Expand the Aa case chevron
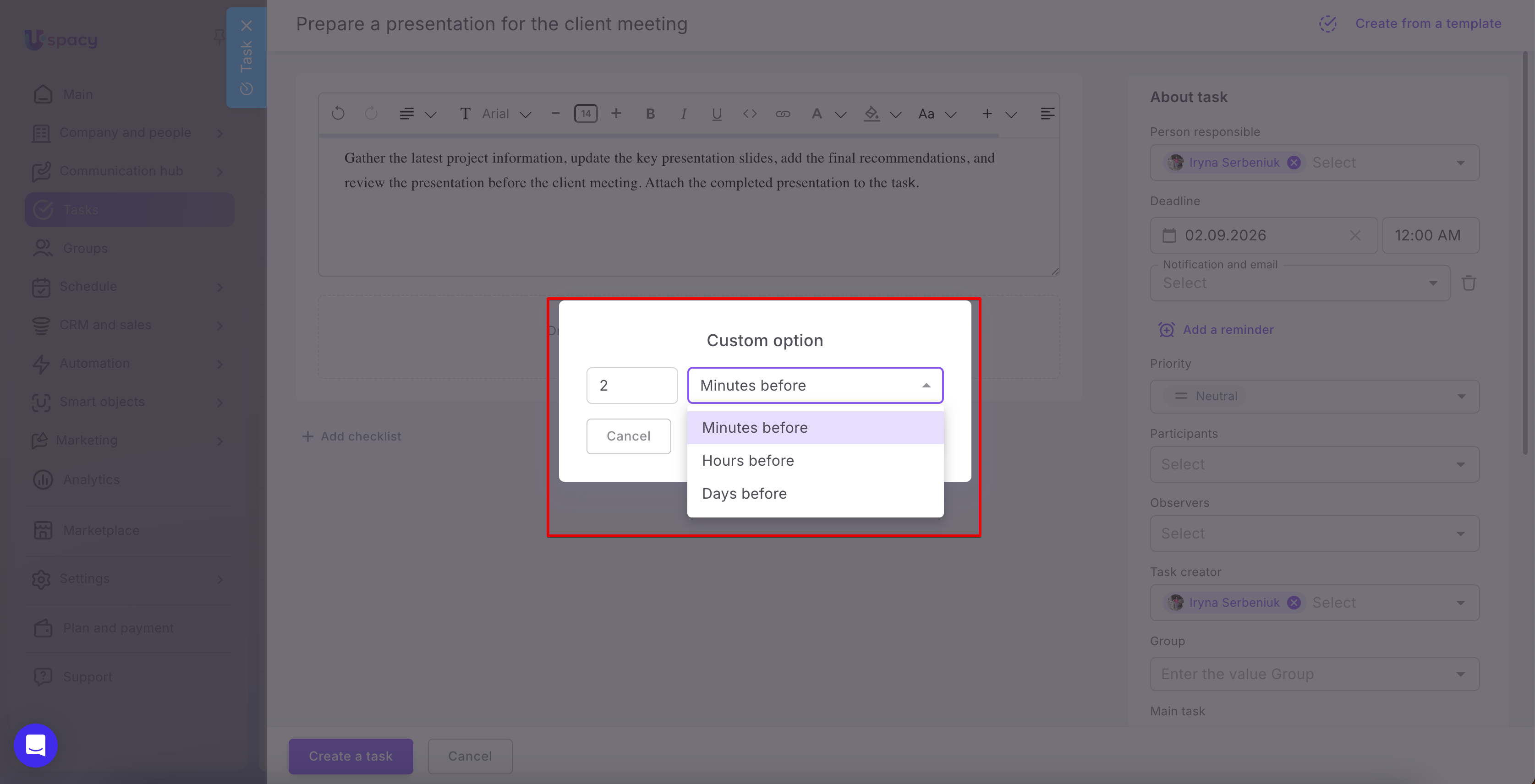This screenshot has width=1535, height=784. coord(951,114)
